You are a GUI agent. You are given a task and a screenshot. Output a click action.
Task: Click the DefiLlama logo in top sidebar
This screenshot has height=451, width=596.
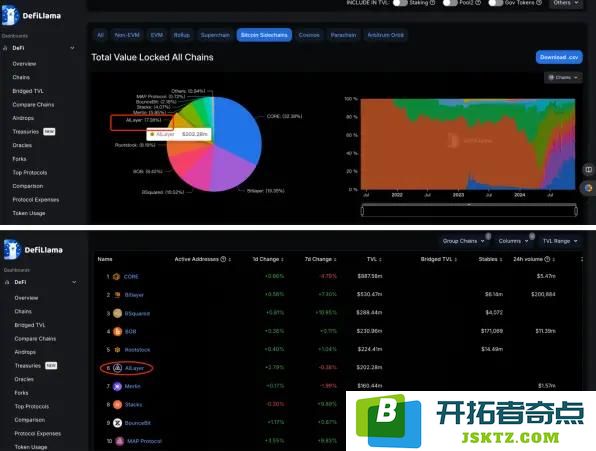[31, 15]
